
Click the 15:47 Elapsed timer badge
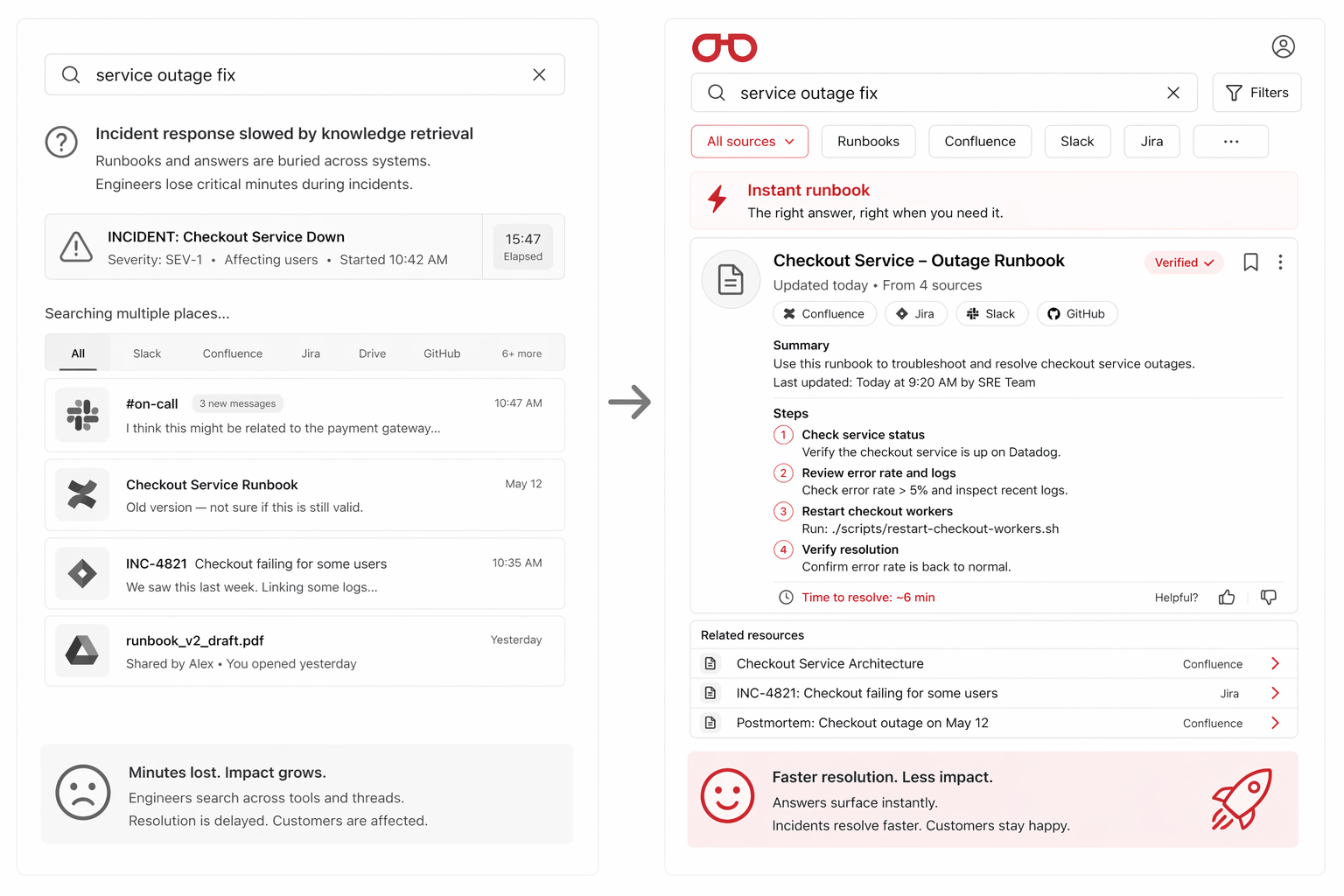tap(523, 247)
